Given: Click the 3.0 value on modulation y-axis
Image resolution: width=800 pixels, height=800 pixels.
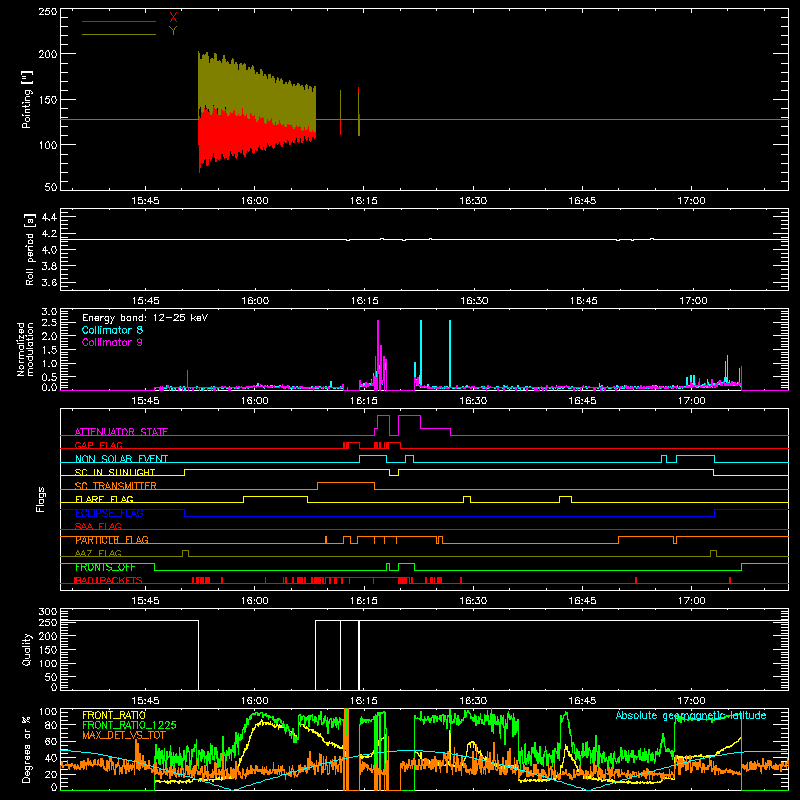Looking at the screenshot, I should 49,311.
